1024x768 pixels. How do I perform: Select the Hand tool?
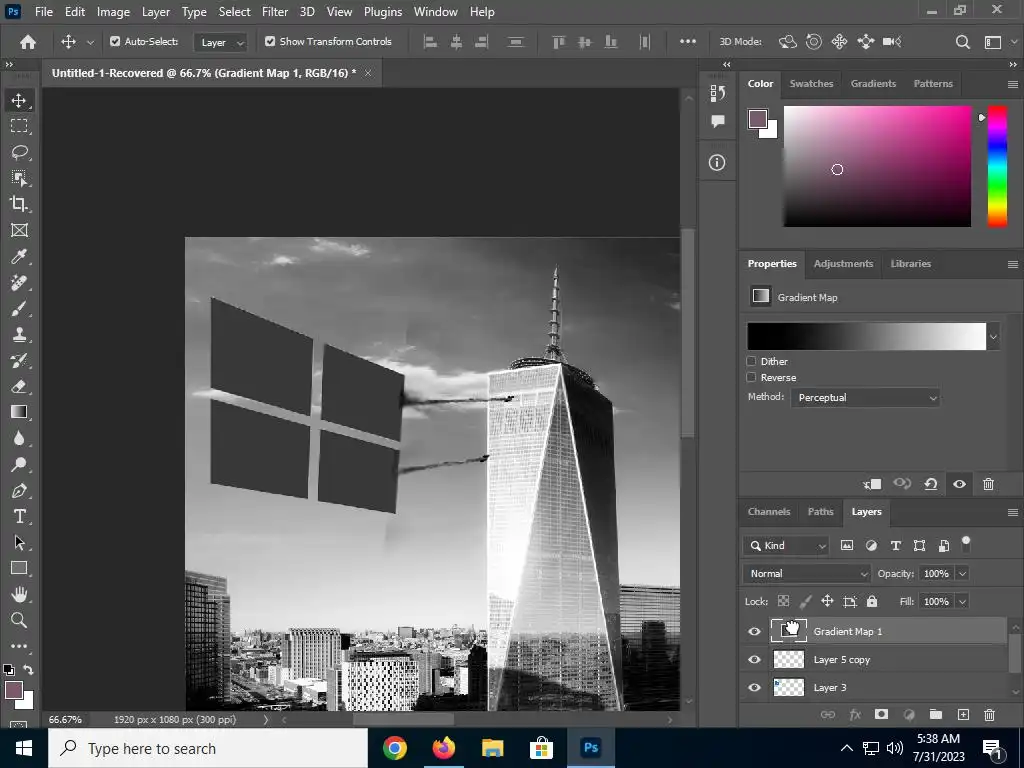[19, 594]
